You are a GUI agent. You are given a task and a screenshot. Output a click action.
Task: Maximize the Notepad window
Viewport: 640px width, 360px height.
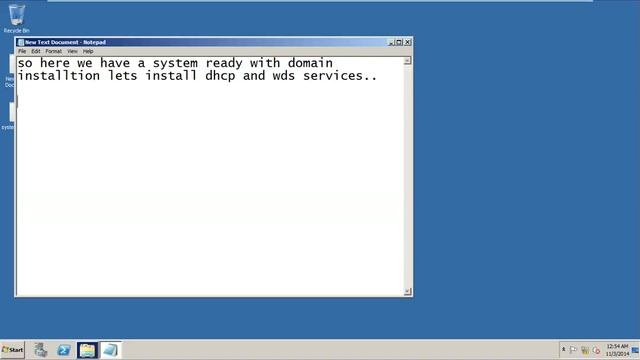point(399,42)
